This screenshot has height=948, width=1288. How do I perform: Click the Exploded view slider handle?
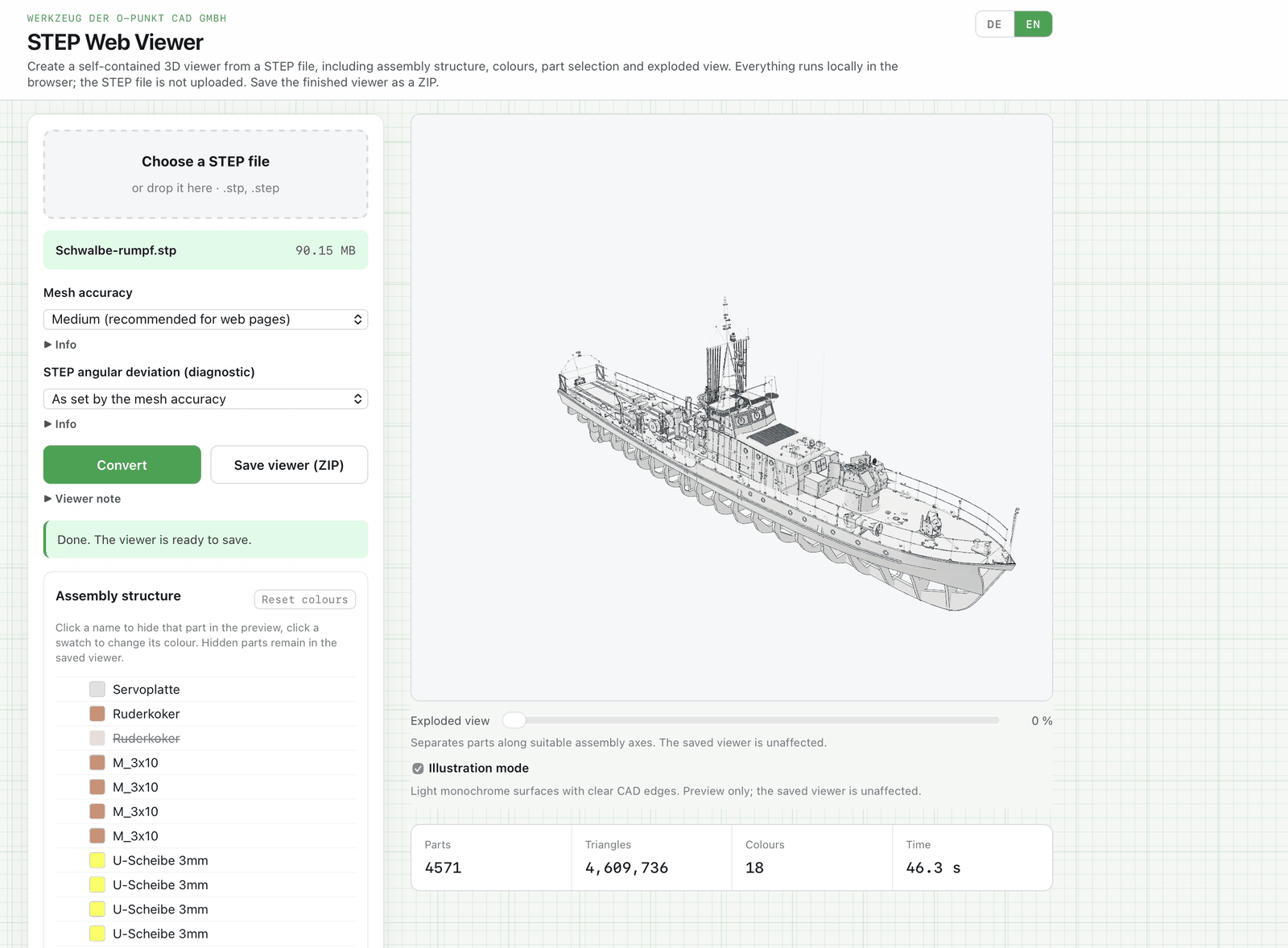click(x=514, y=720)
